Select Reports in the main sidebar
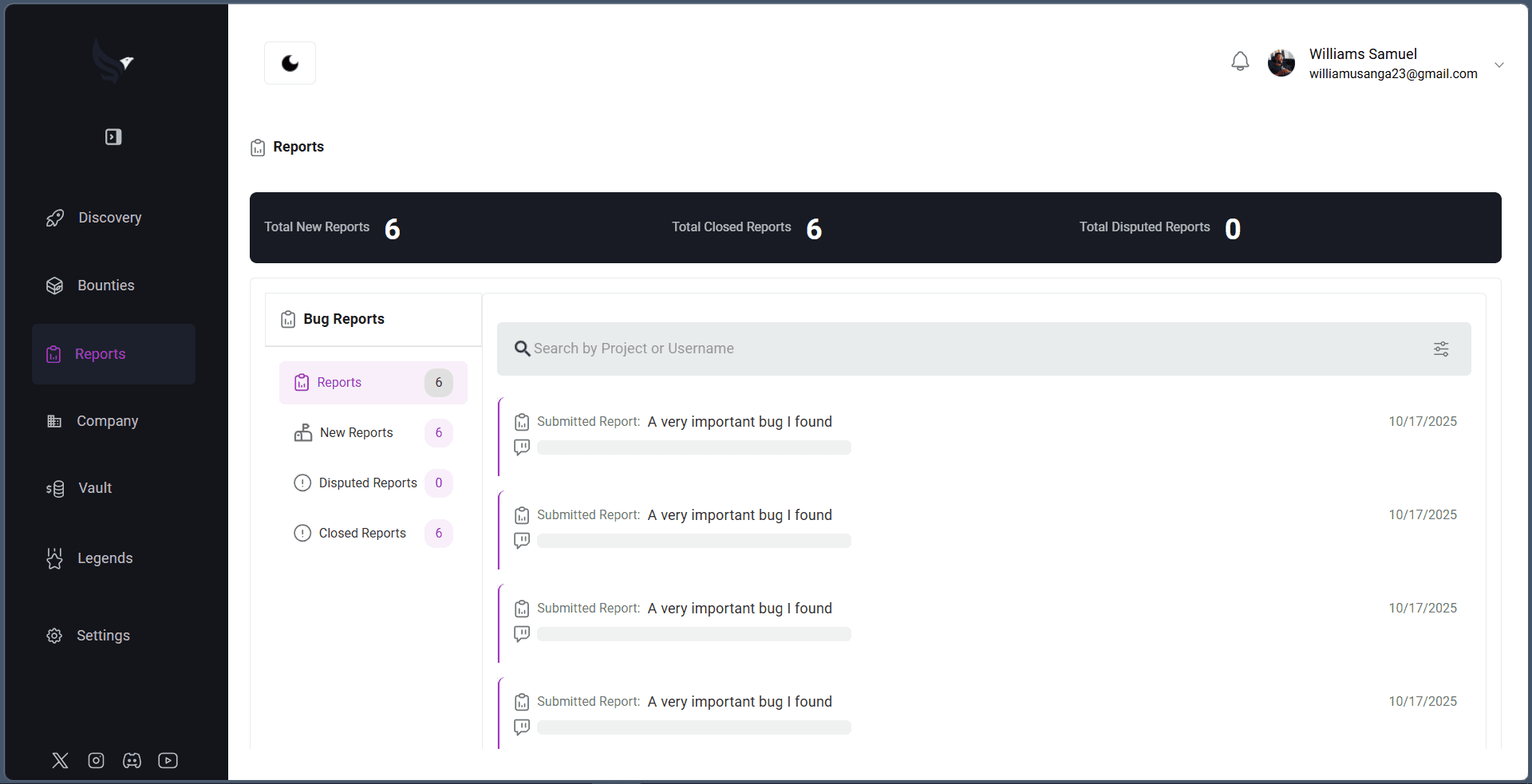1532x784 pixels. [113, 354]
